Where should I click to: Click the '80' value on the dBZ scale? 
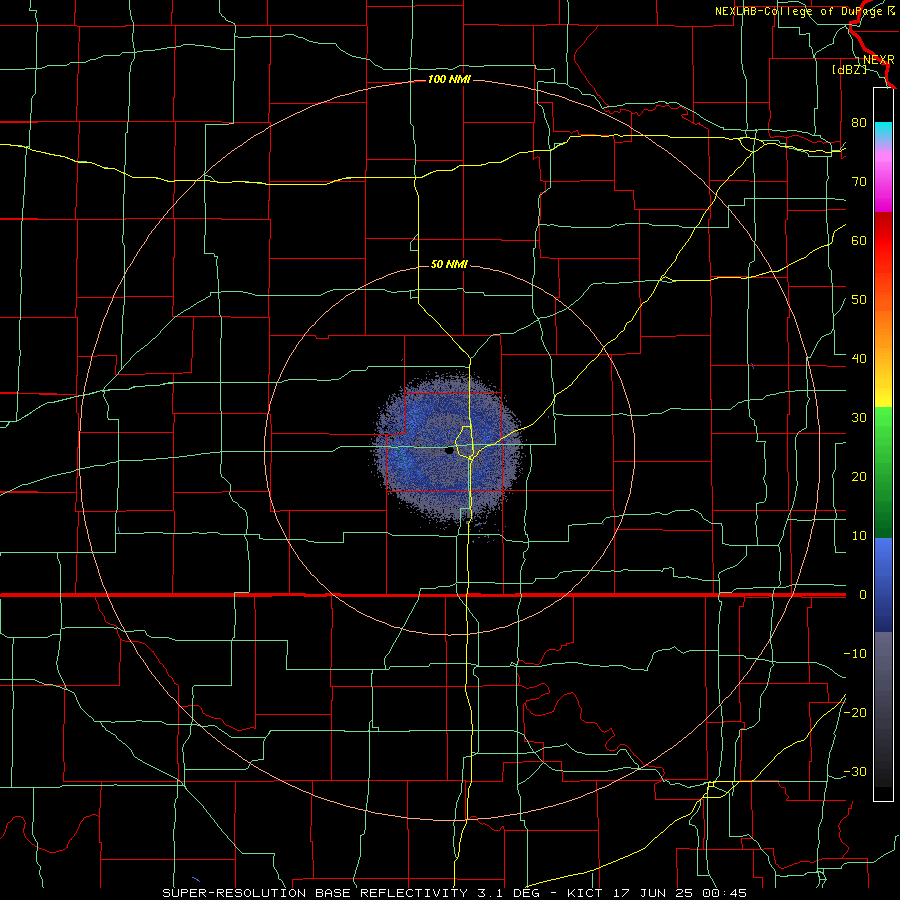click(x=859, y=123)
